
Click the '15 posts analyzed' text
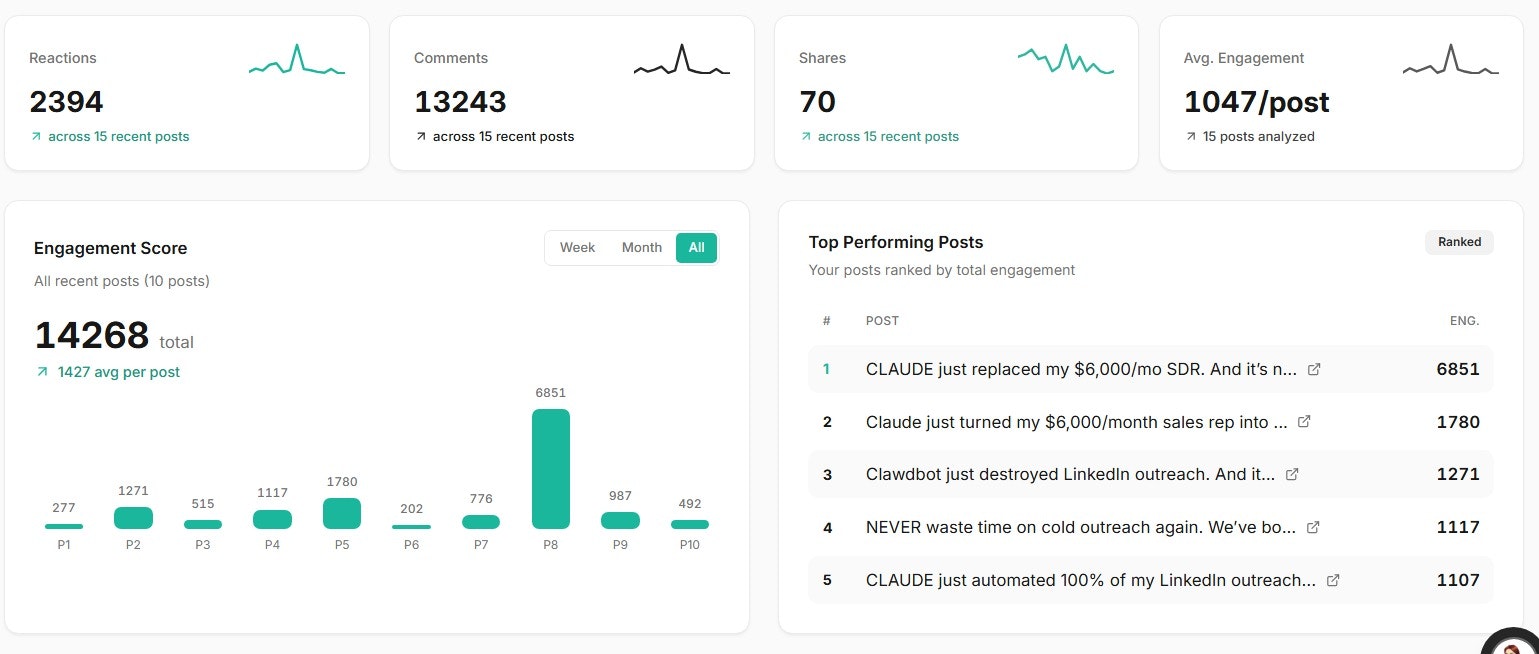point(1259,136)
